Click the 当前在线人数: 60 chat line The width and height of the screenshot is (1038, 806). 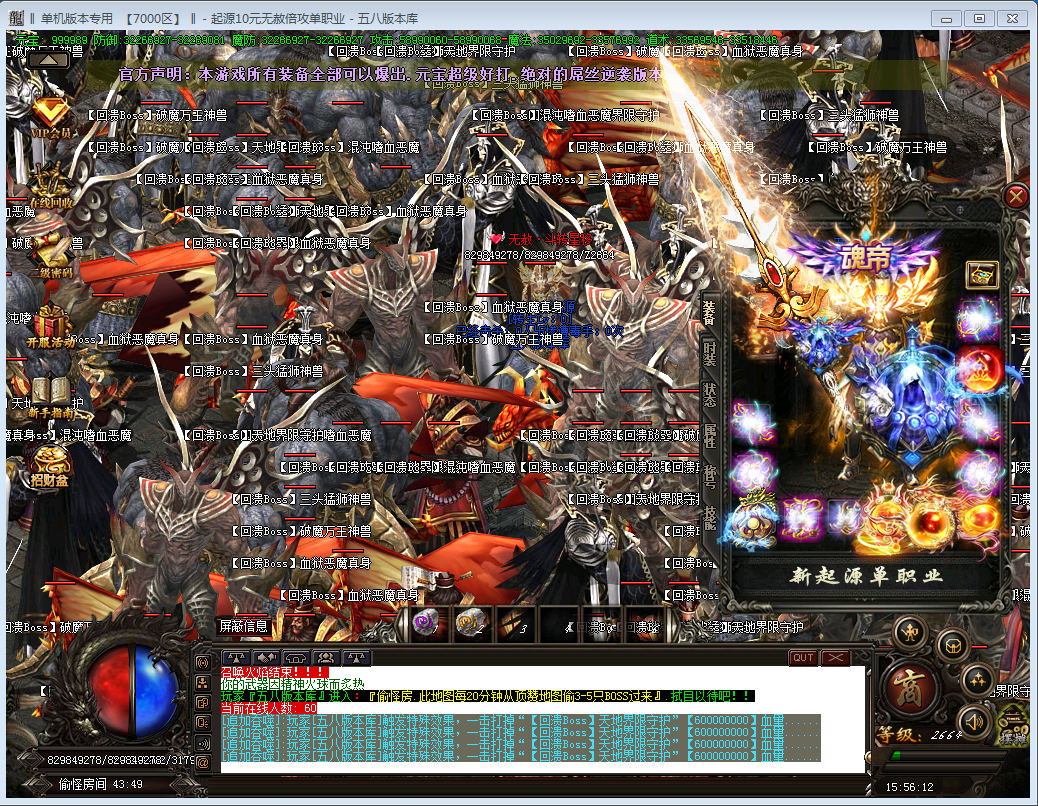pos(269,708)
